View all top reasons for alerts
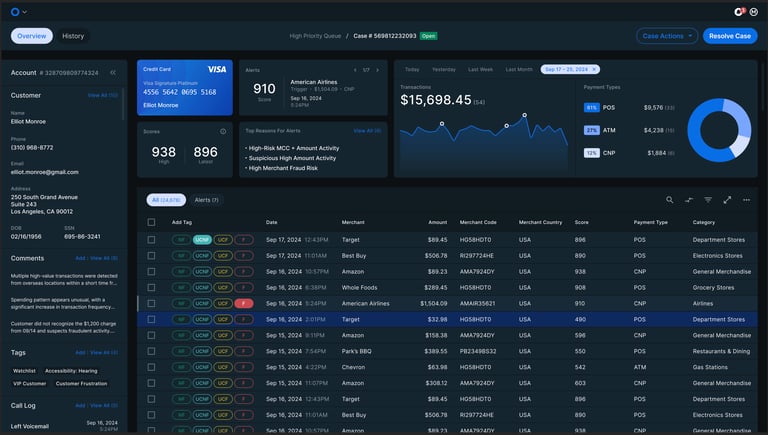768x435 pixels. [x=367, y=131]
